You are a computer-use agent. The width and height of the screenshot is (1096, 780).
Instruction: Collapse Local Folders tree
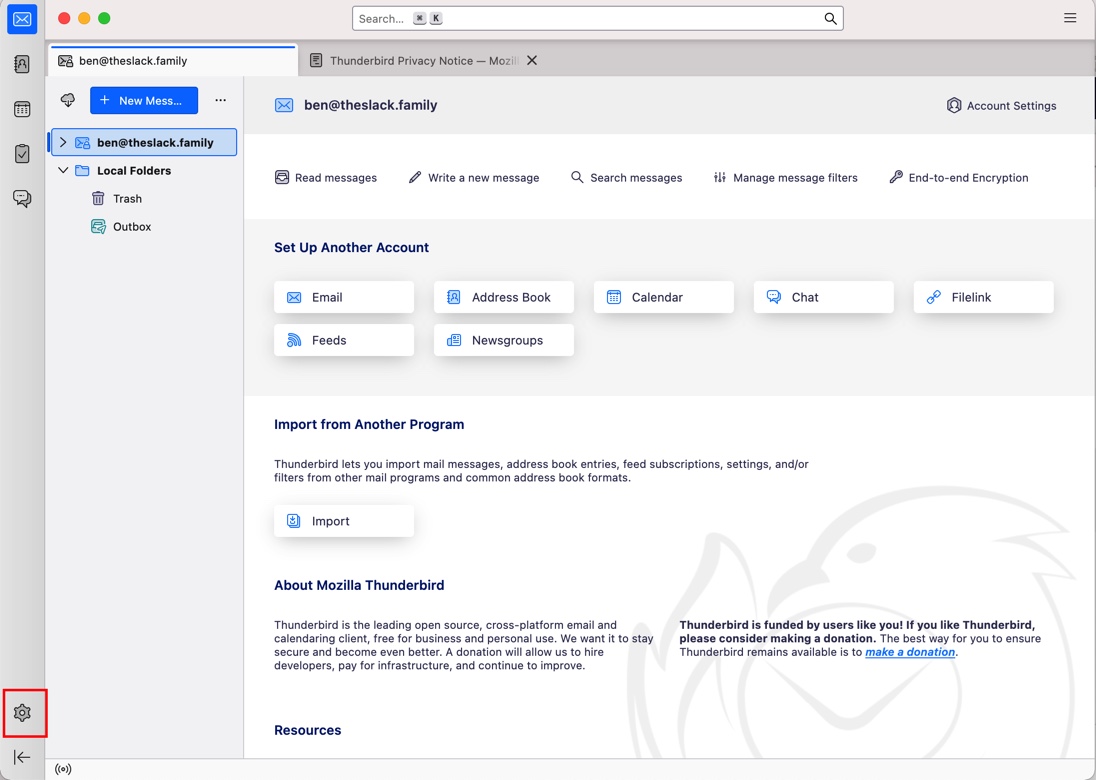point(63,171)
